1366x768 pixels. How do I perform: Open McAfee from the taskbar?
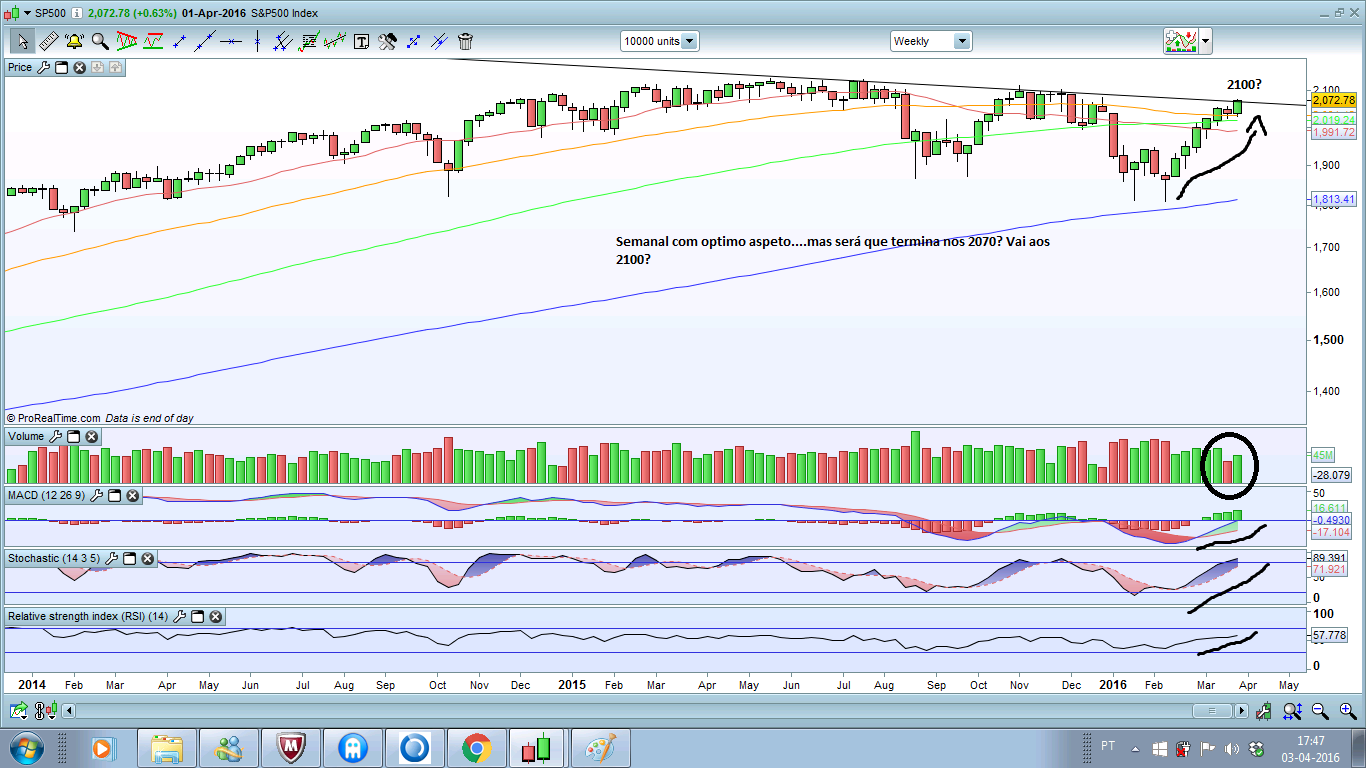click(290, 748)
